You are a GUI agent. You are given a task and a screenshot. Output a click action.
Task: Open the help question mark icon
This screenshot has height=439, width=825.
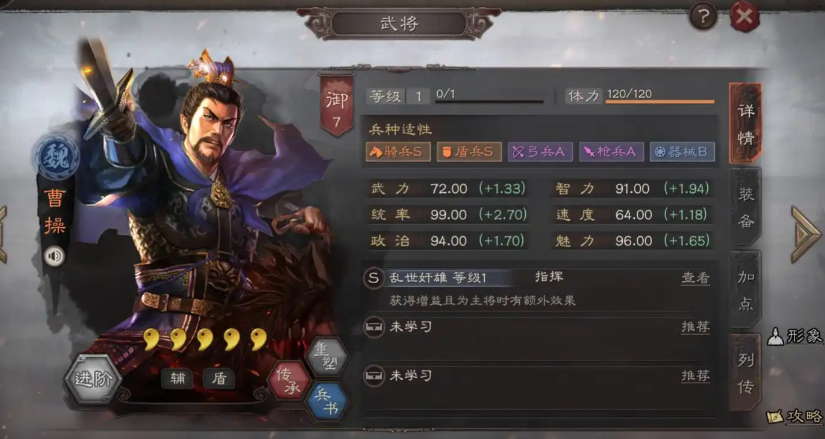tap(703, 17)
